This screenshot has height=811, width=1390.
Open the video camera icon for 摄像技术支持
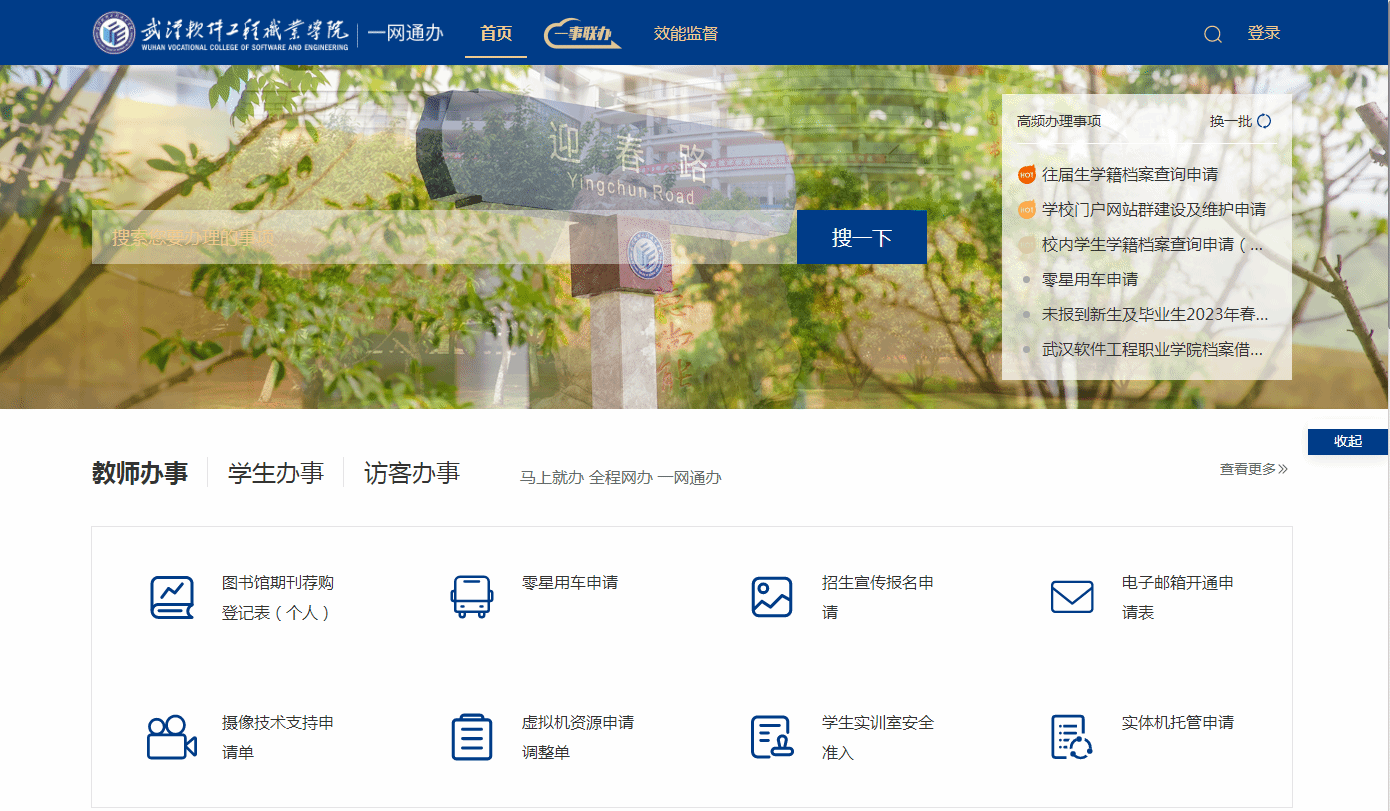click(x=171, y=737)
